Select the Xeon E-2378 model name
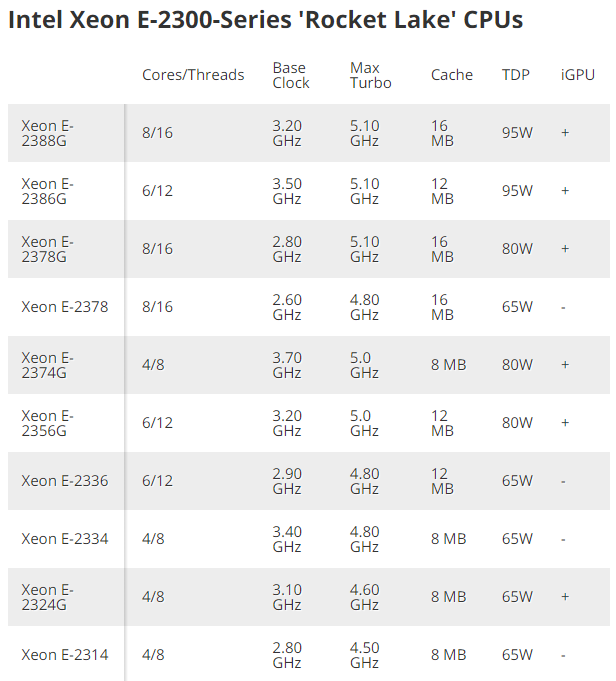Screen dimensions: 616x681 click(65, 307)
